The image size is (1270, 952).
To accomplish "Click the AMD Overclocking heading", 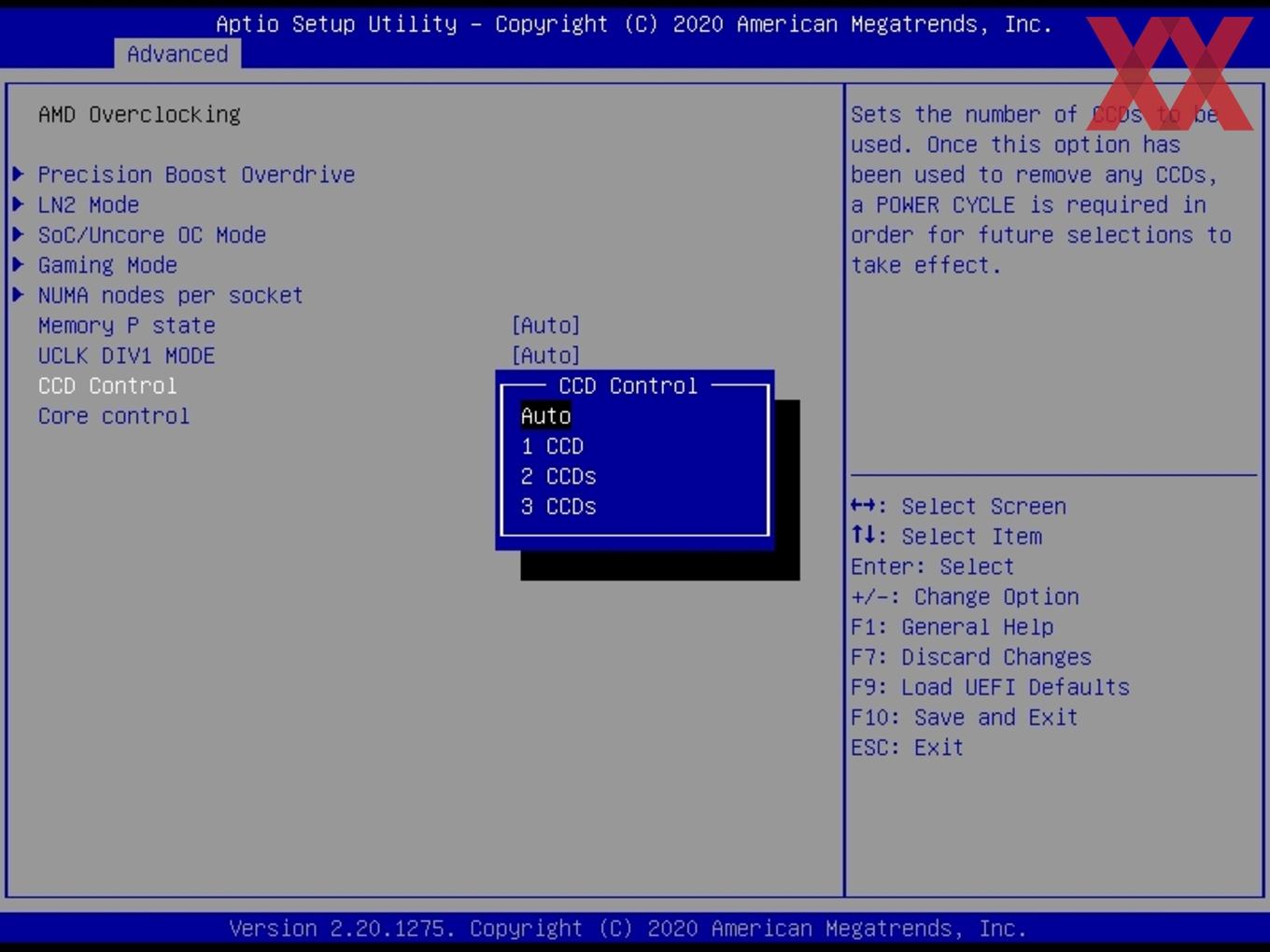I will 139,114.
